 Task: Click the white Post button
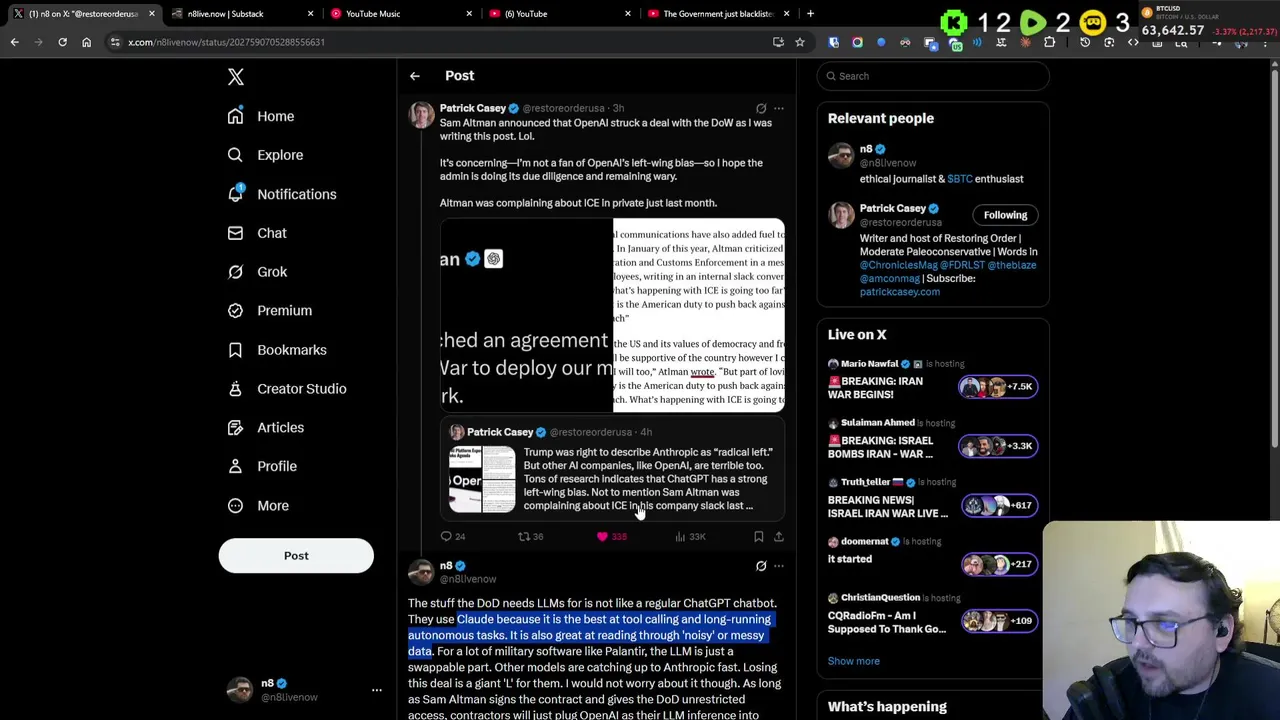[x=296, y=555]
